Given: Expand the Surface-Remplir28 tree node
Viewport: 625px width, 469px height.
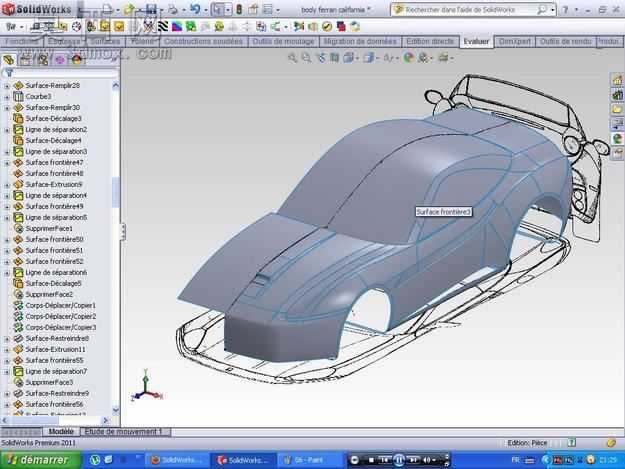Looking at the screenshot, I should [6, 86].
